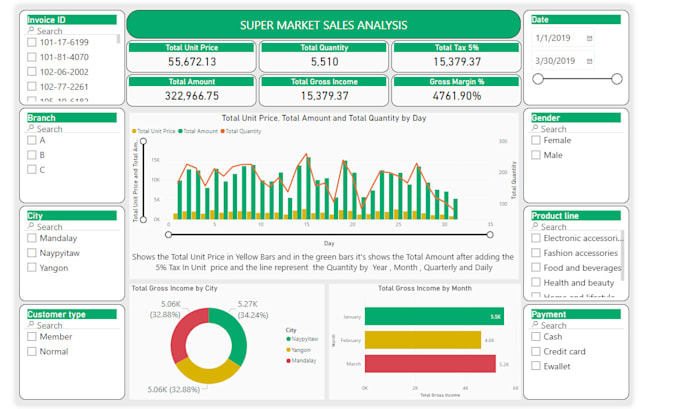Filter payments by Credit card
The width and height of the screenshot is (680, 409).
[536, 351]
